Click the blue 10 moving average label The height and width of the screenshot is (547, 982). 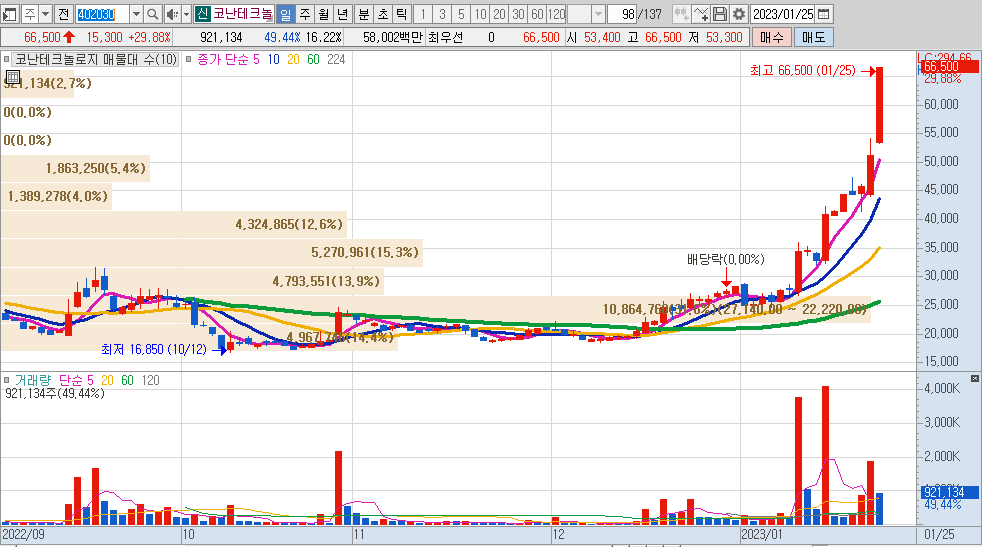coord(273,60)
